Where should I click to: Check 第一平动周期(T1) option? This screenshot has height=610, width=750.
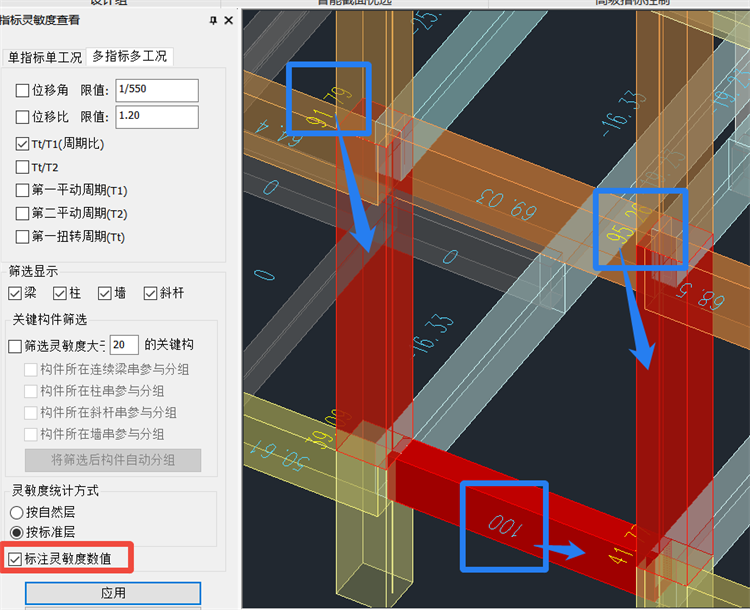(23, 190)
